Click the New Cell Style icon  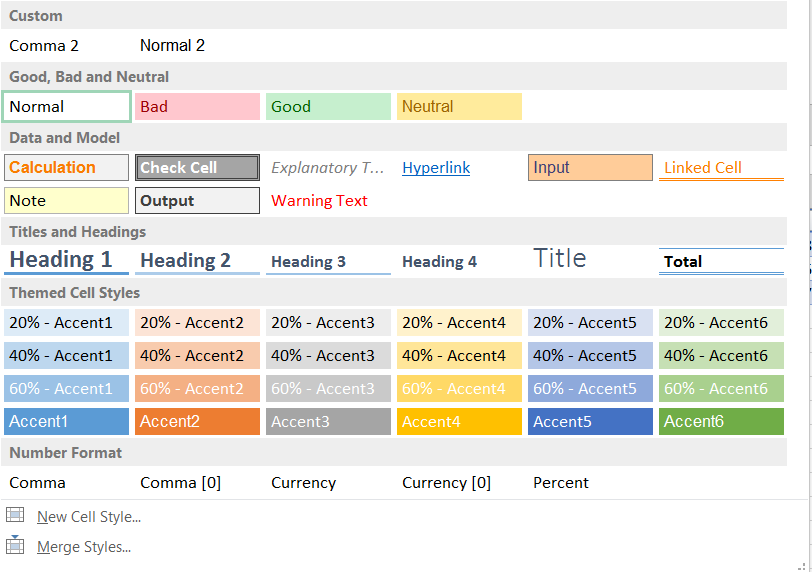coord(15,515)
